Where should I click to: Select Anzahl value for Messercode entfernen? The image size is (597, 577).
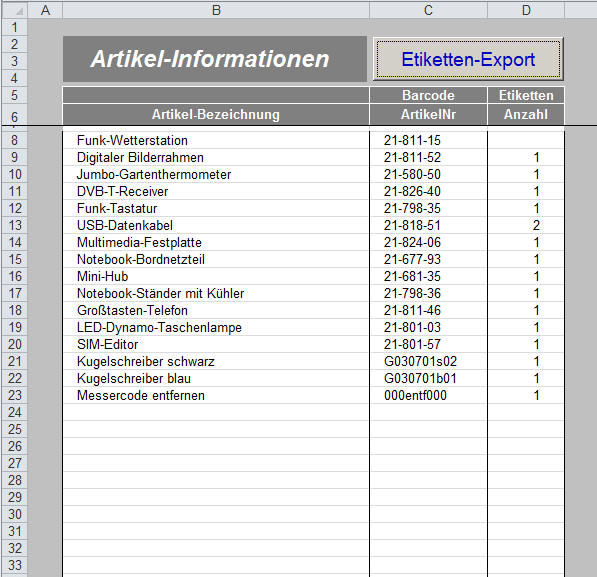(x=526, y=395)
